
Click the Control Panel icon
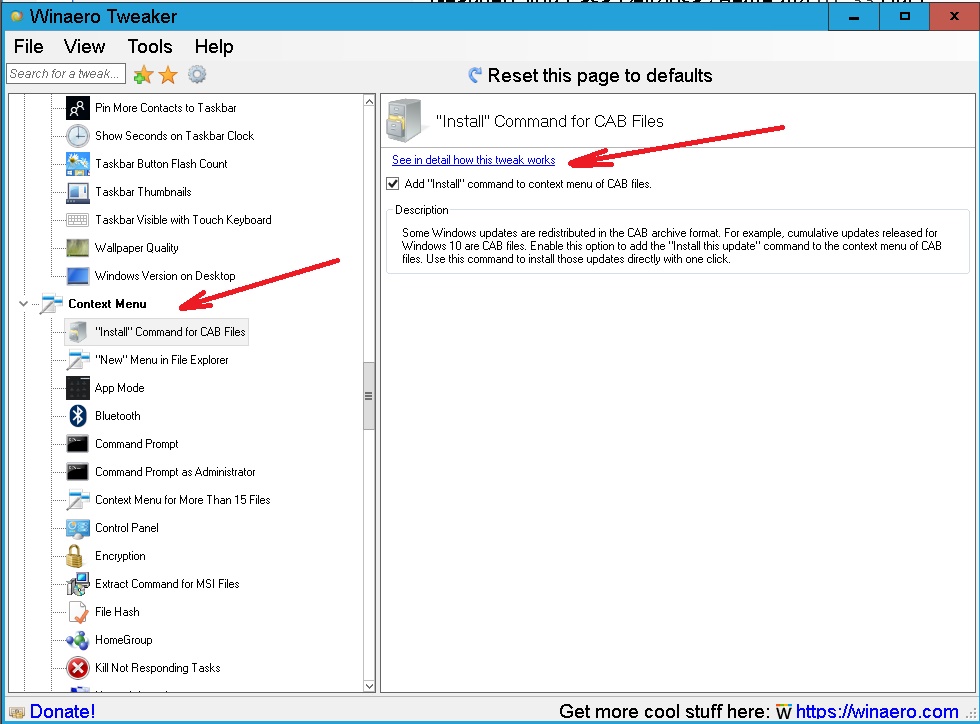[78, 528]
